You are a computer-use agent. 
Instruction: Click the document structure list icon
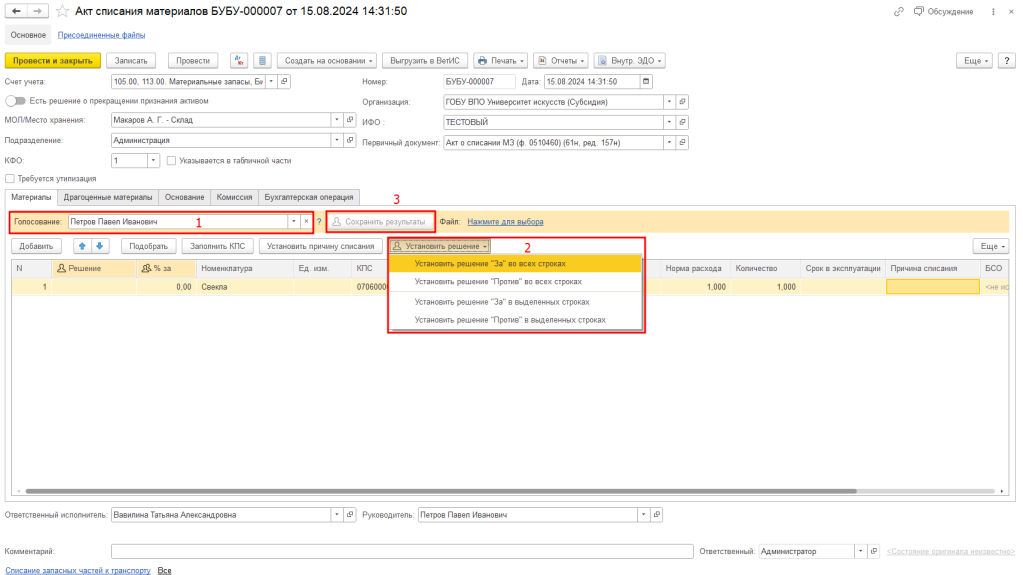point(261,60)
